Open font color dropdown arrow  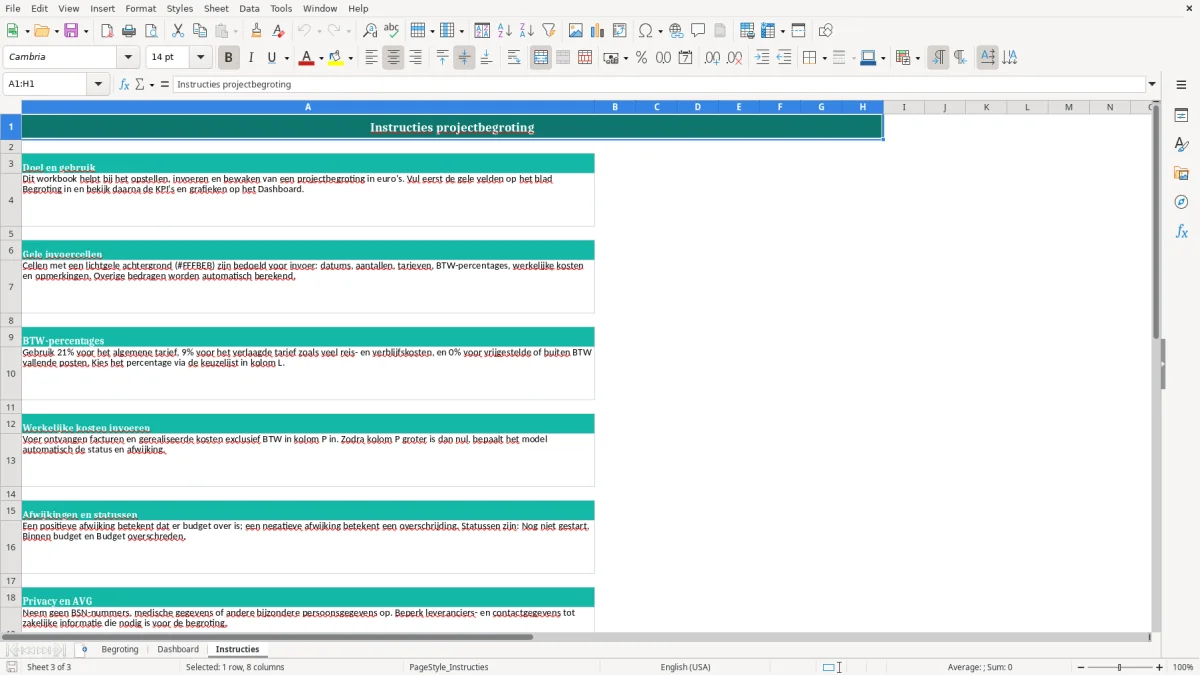pyautogui.click(x=320, y=58)
